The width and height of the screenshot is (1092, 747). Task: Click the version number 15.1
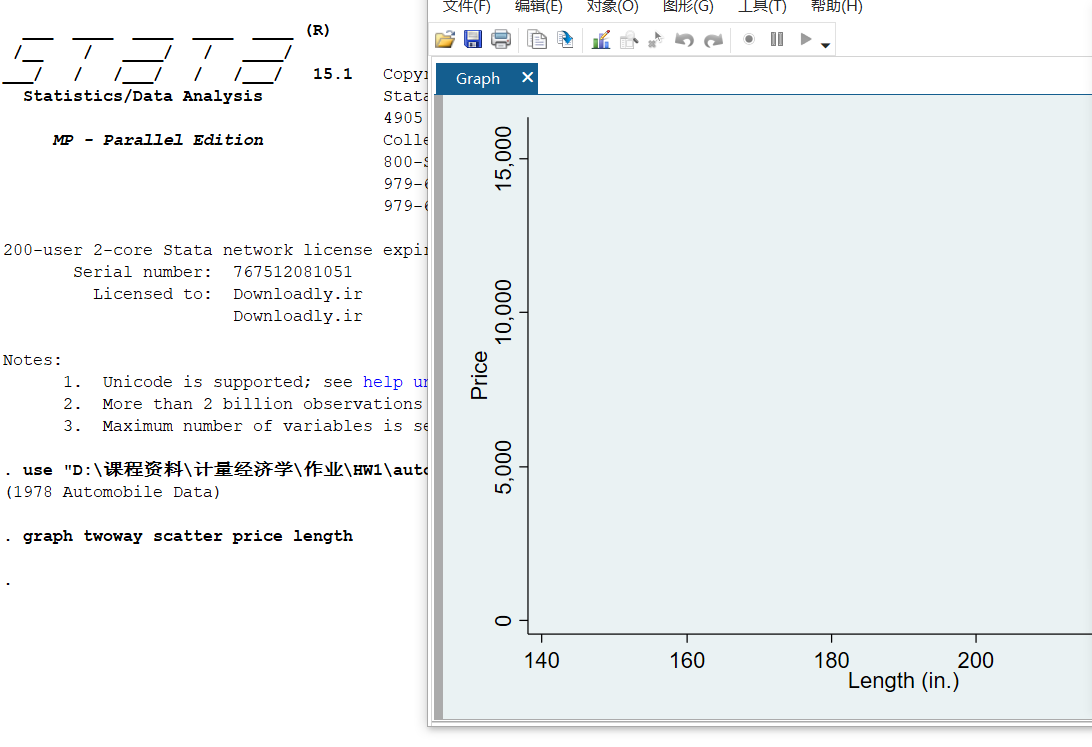tap(332, 74)
